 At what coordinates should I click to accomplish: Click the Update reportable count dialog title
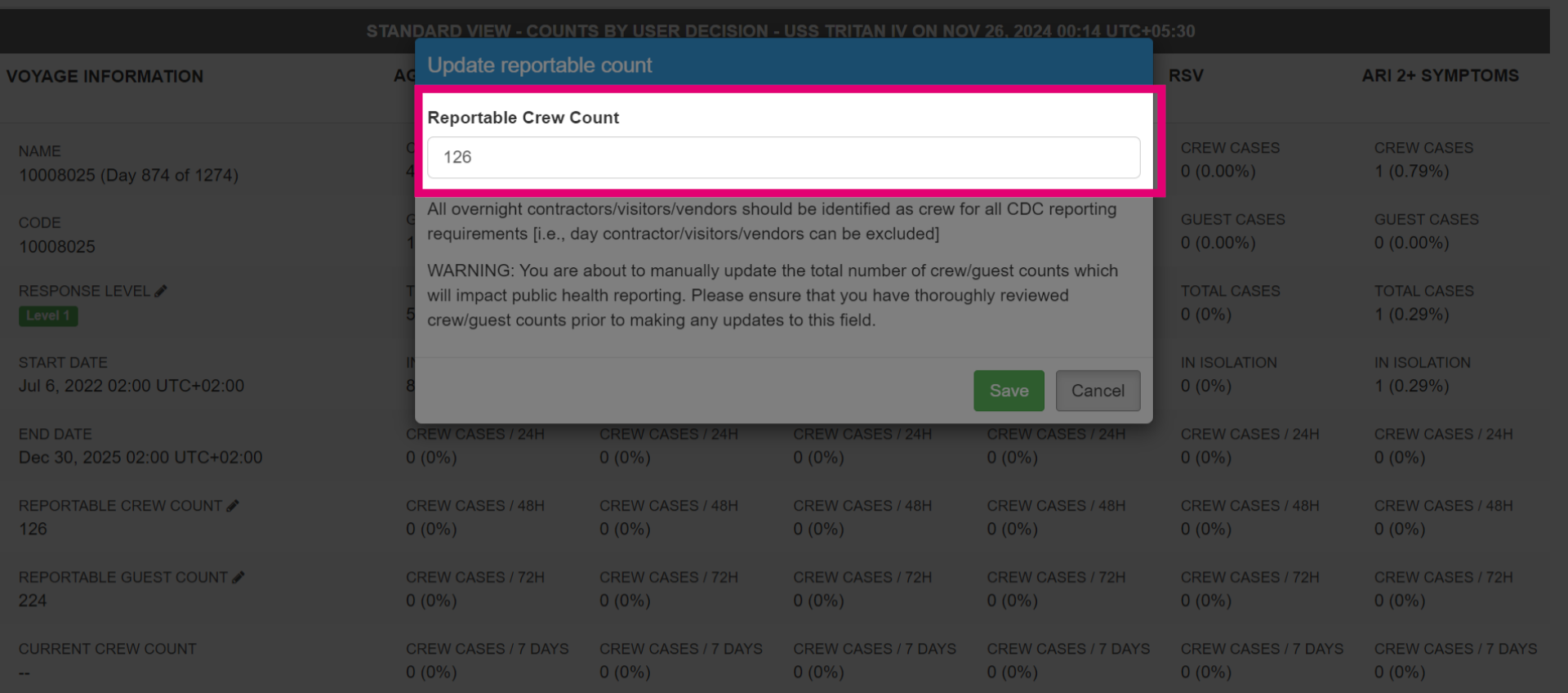pyautogui.click(x=539, y=65)
